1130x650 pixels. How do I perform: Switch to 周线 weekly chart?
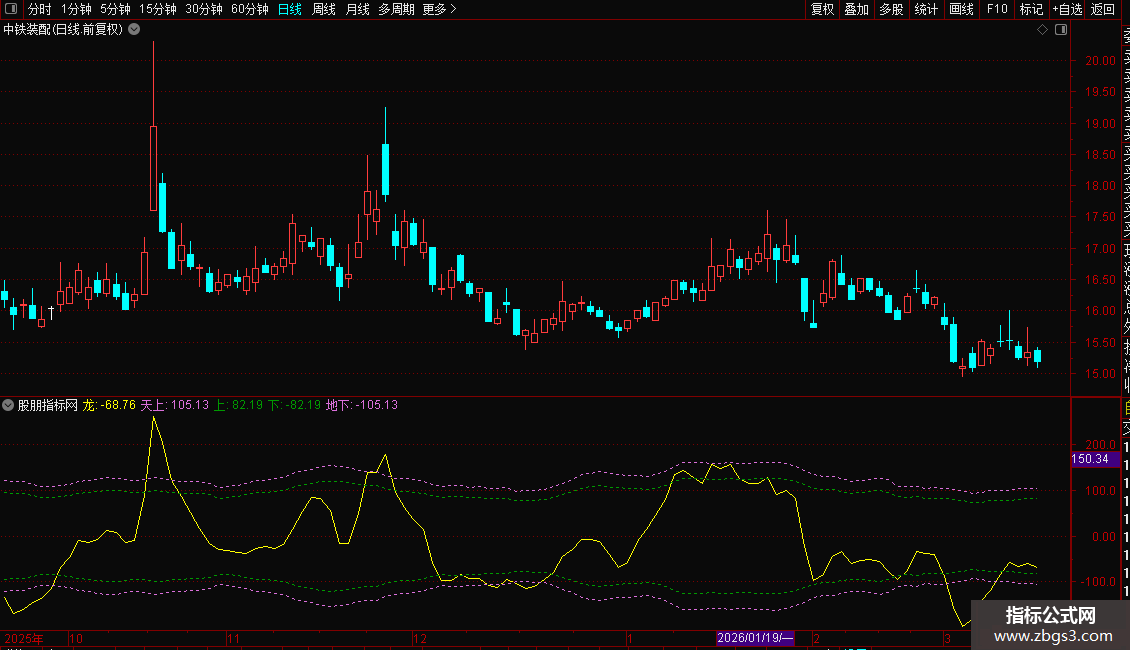point(324,9)
